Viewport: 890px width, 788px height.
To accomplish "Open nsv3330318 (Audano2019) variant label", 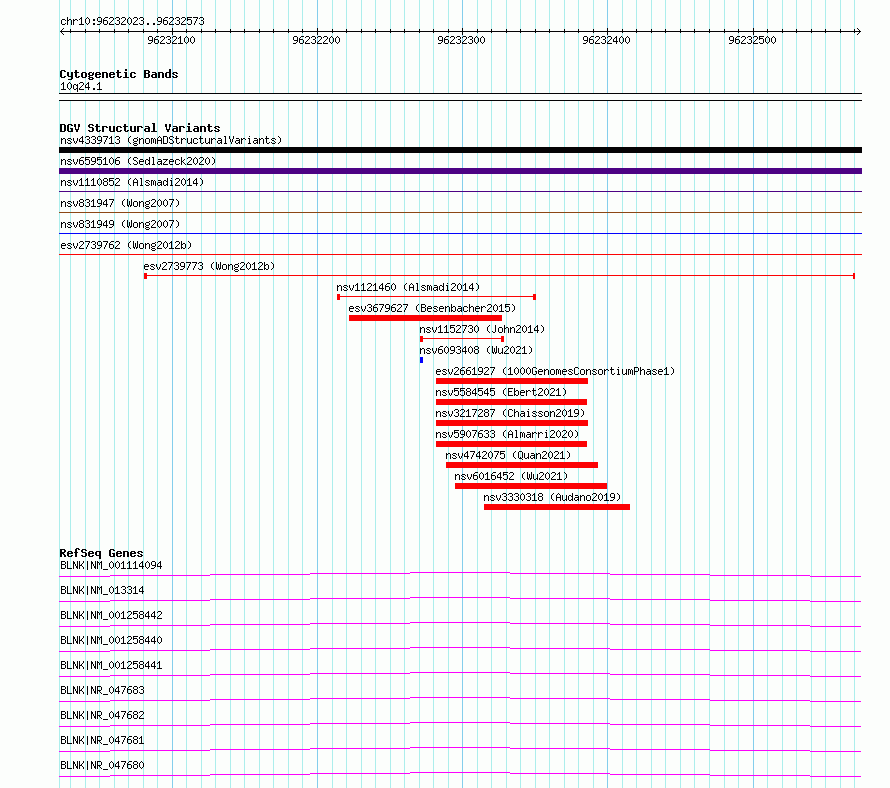I will pos(552,497).
